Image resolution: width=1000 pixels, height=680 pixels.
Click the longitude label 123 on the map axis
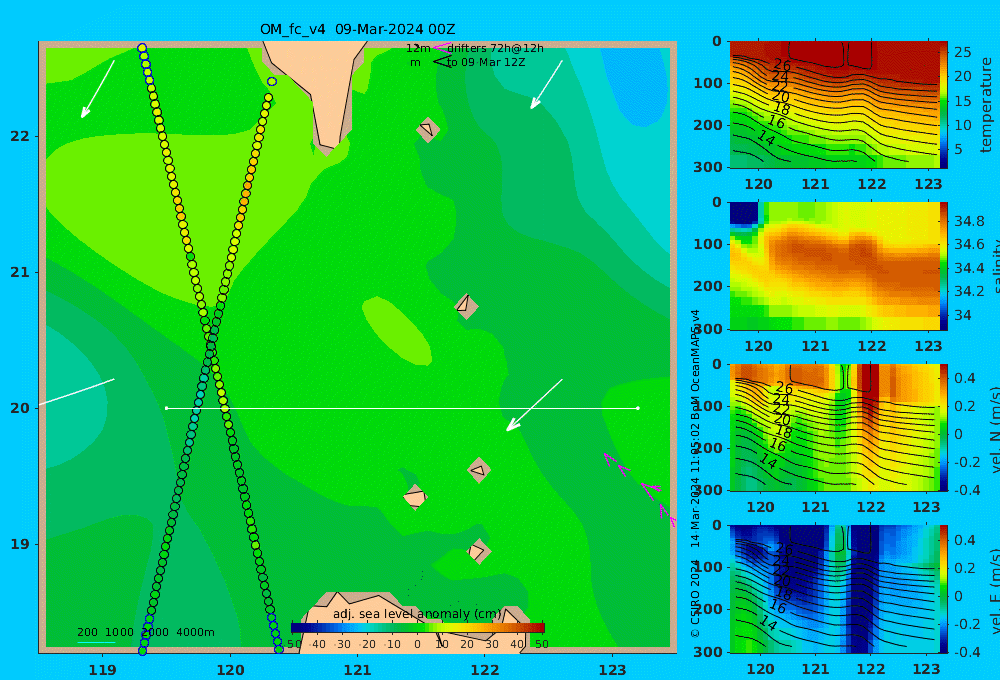pos(612,670)
